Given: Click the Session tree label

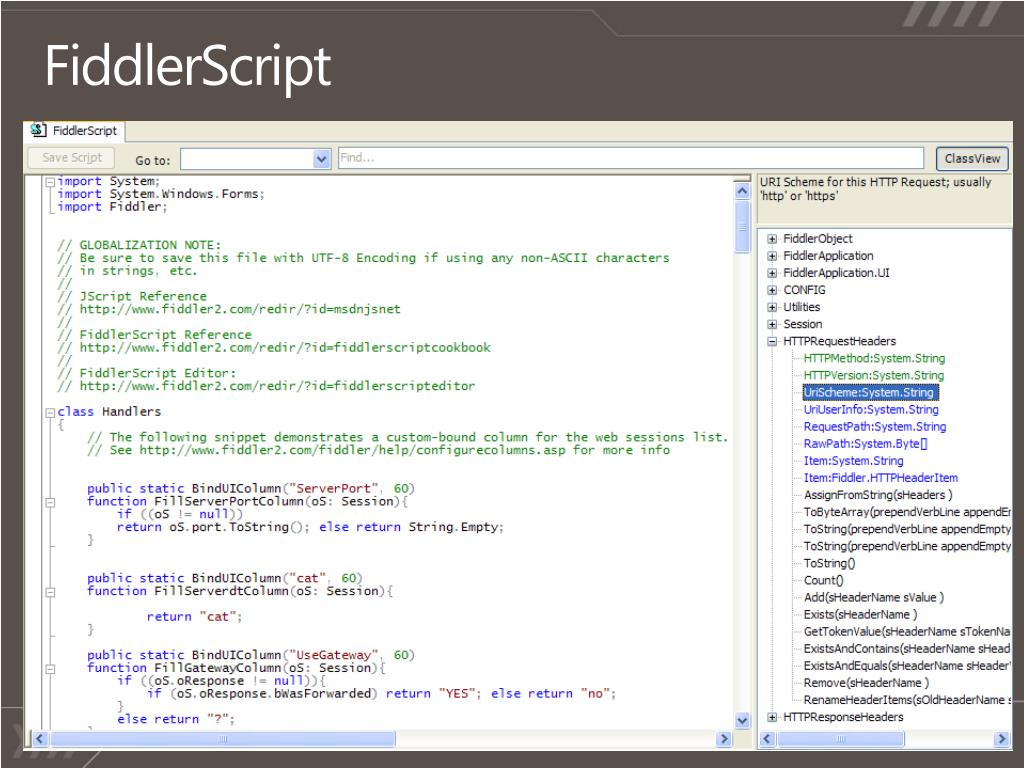Looking at the screenshot, I should pyautogui.click(x=803, y=324).
